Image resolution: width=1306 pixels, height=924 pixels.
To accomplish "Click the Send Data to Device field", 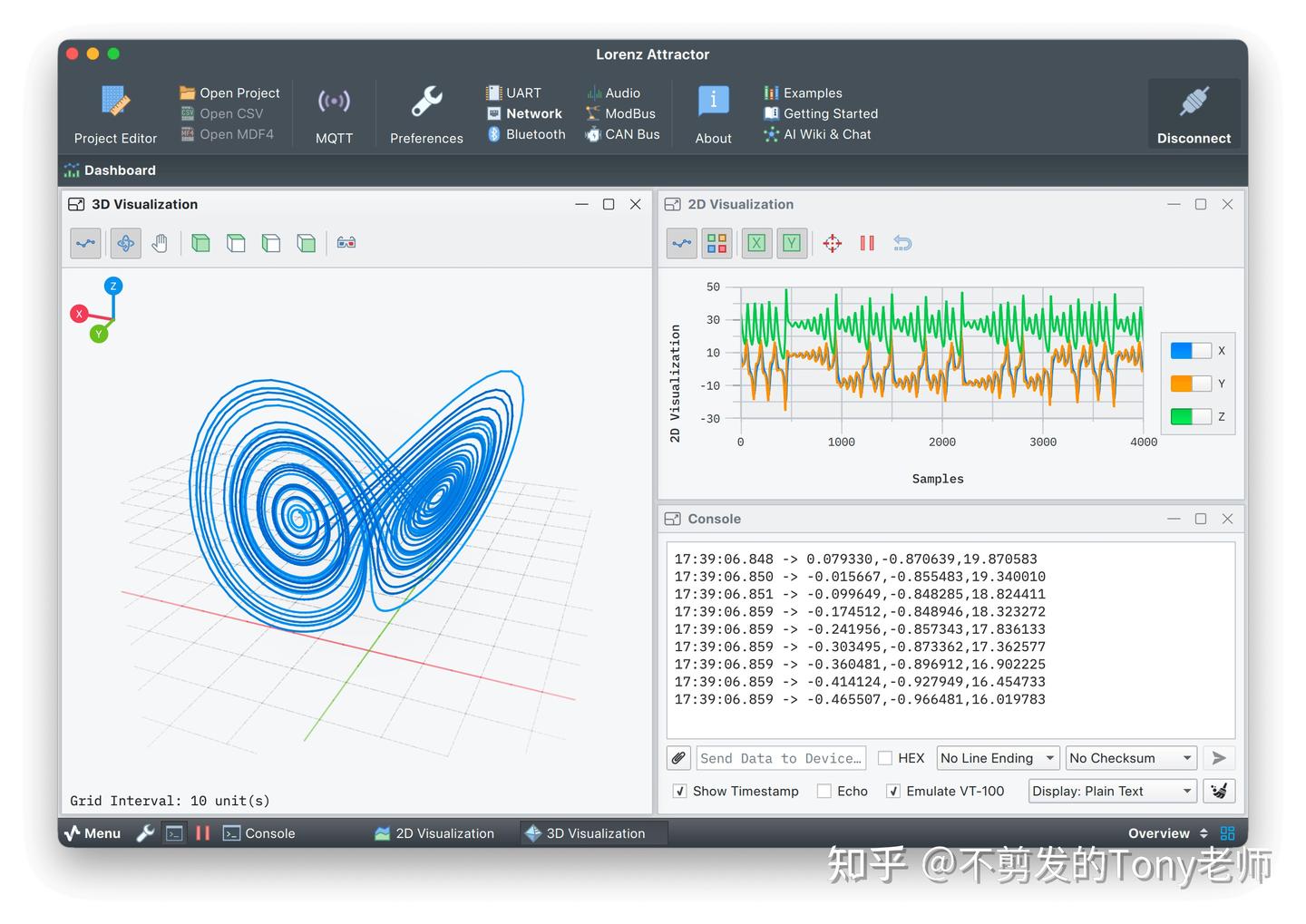I will (781, 758).
